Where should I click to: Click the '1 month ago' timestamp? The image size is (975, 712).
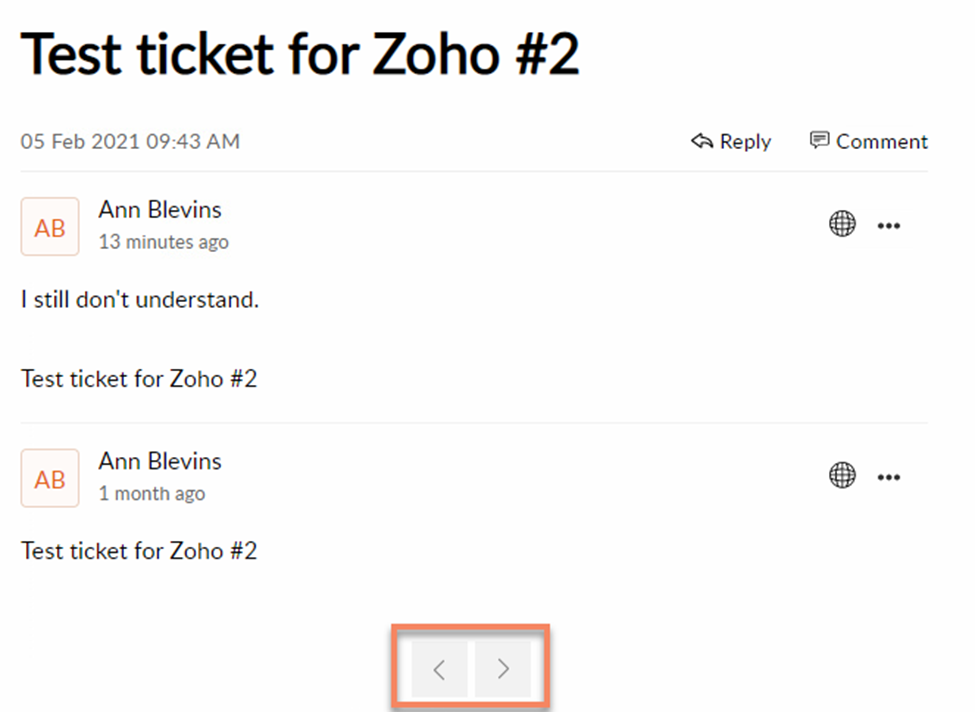tap(152, 493)
